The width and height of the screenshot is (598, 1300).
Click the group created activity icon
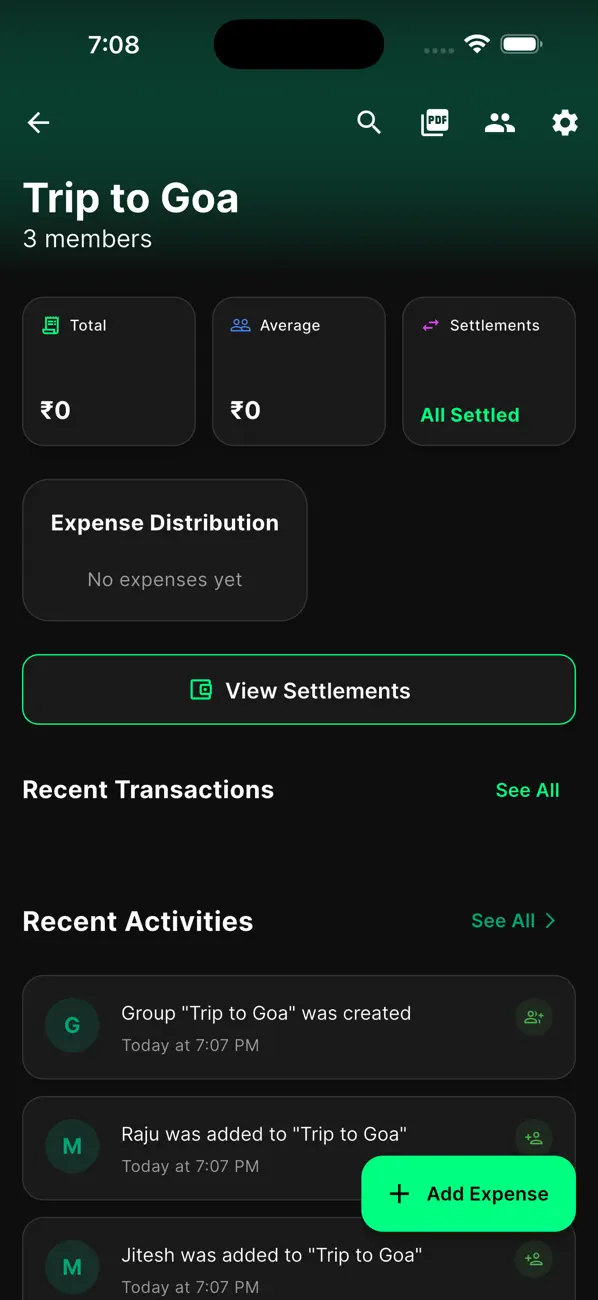[533, 1016]
